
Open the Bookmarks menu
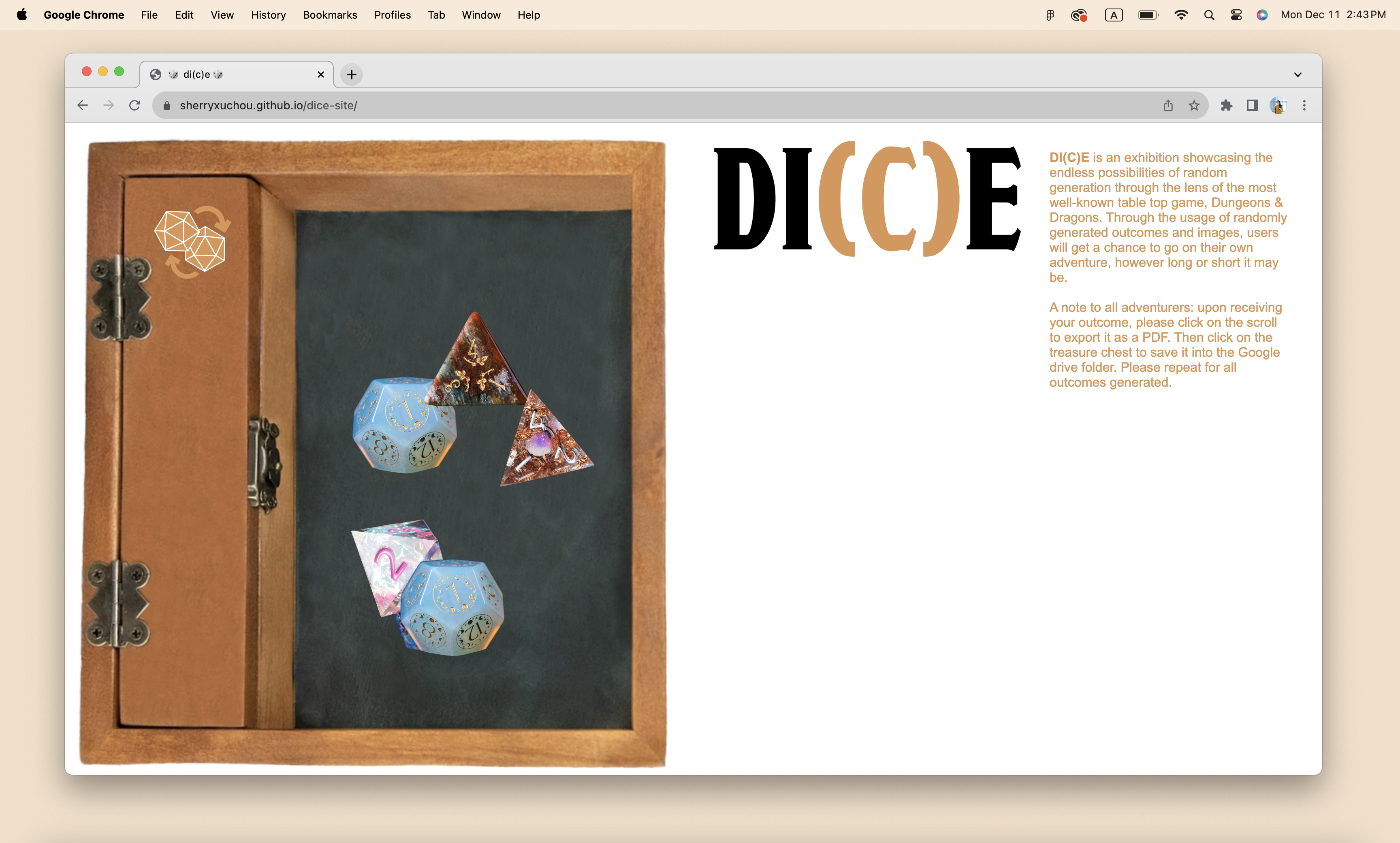coord(330,15)
